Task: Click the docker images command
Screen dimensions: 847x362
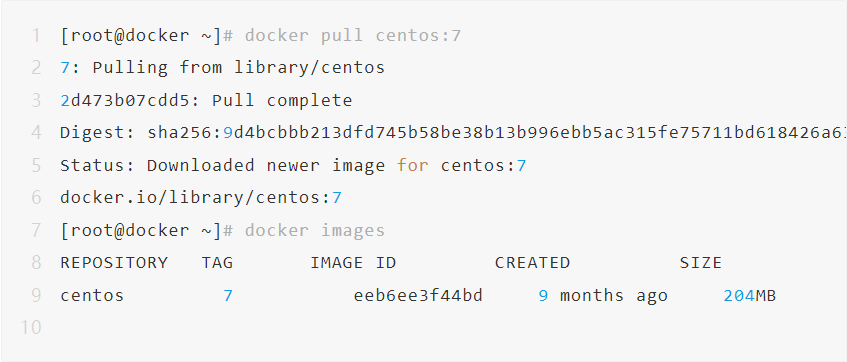Action: tap(315, 231)
